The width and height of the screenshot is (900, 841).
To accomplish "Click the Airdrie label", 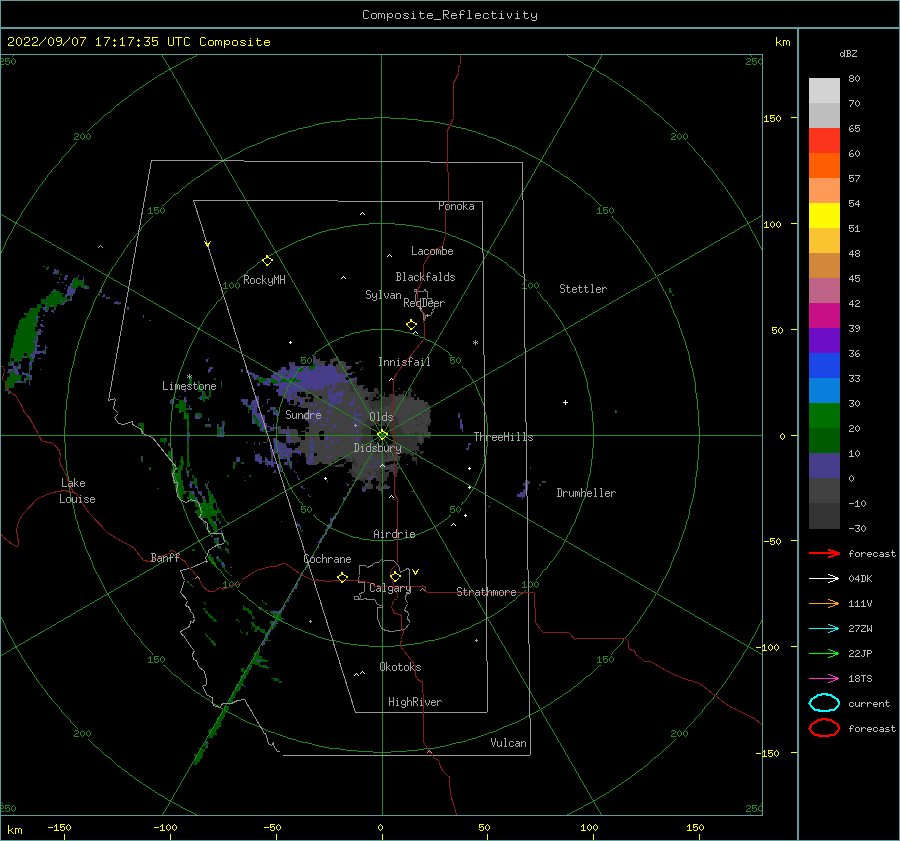I will [x=394, y=534].
